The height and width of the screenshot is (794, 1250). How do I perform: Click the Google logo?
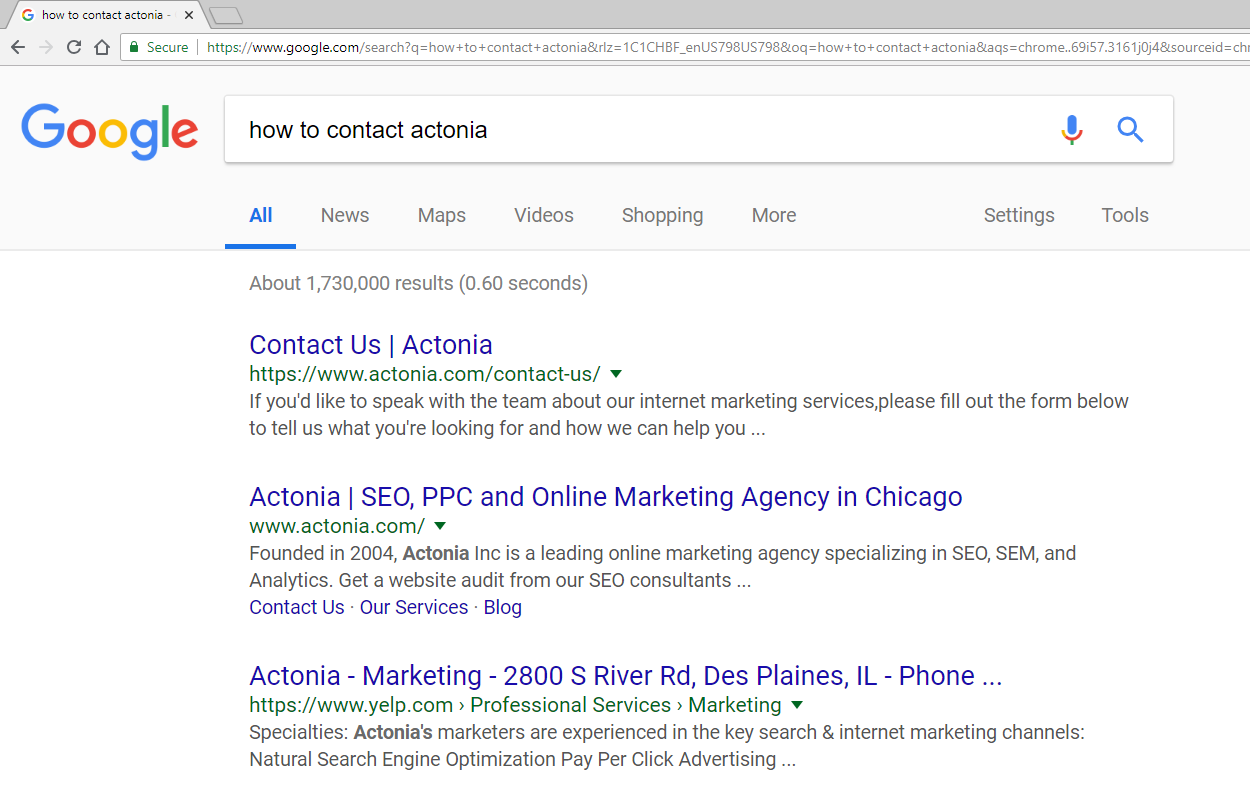(x=110, y=130)
